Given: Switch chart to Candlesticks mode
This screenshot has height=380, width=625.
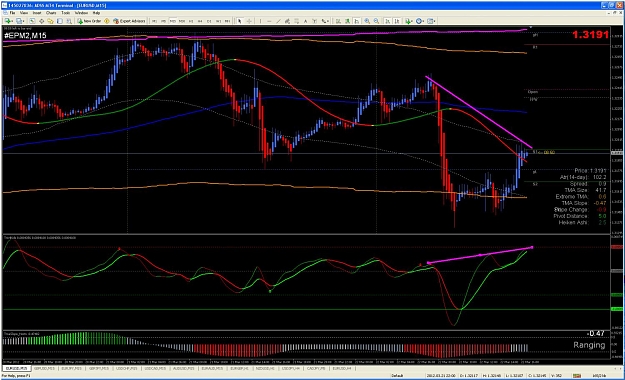Looking at the screenshot, I should (348, 21).
